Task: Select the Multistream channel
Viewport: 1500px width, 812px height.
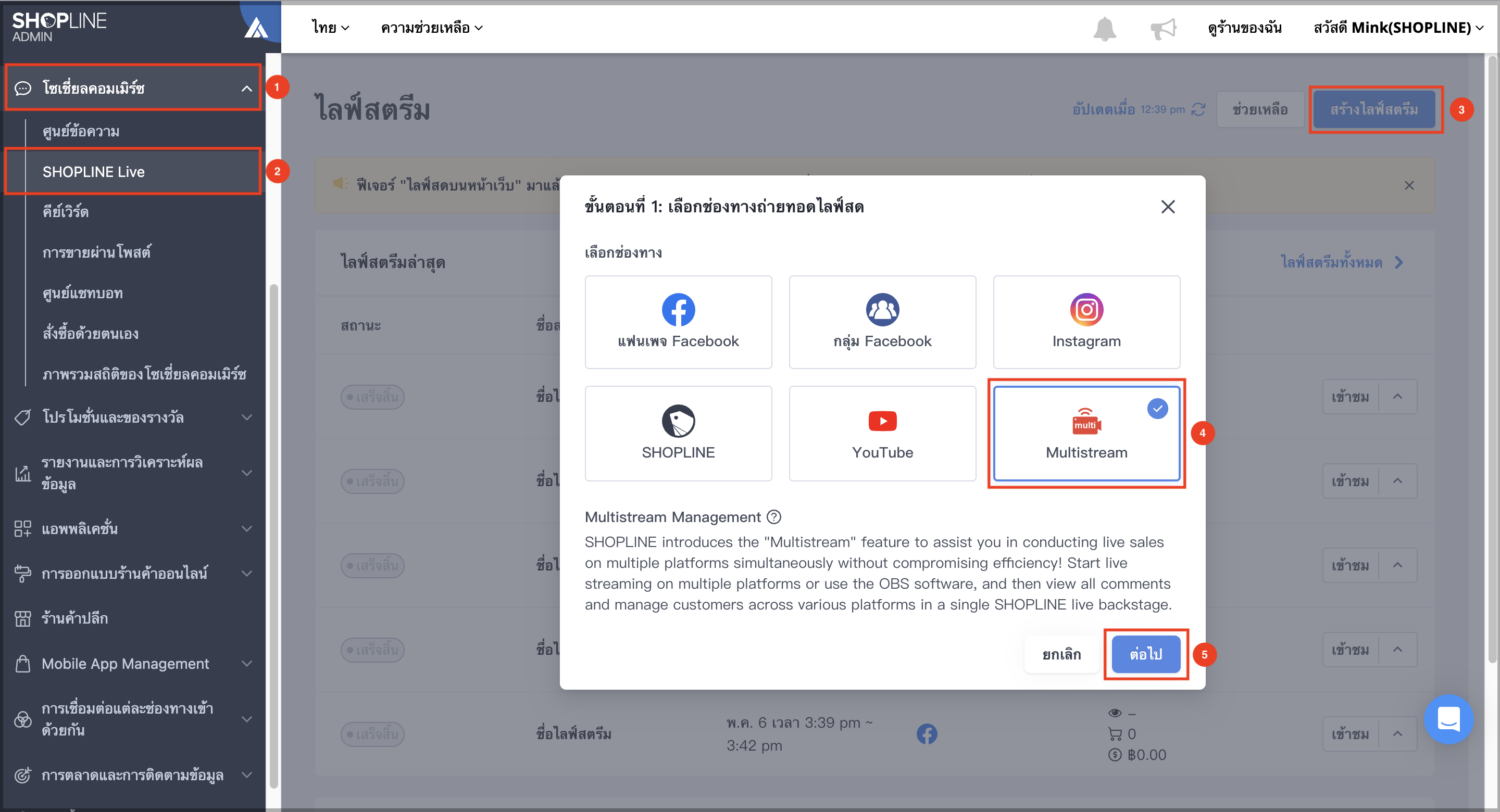Action: tap(1086, 433)
